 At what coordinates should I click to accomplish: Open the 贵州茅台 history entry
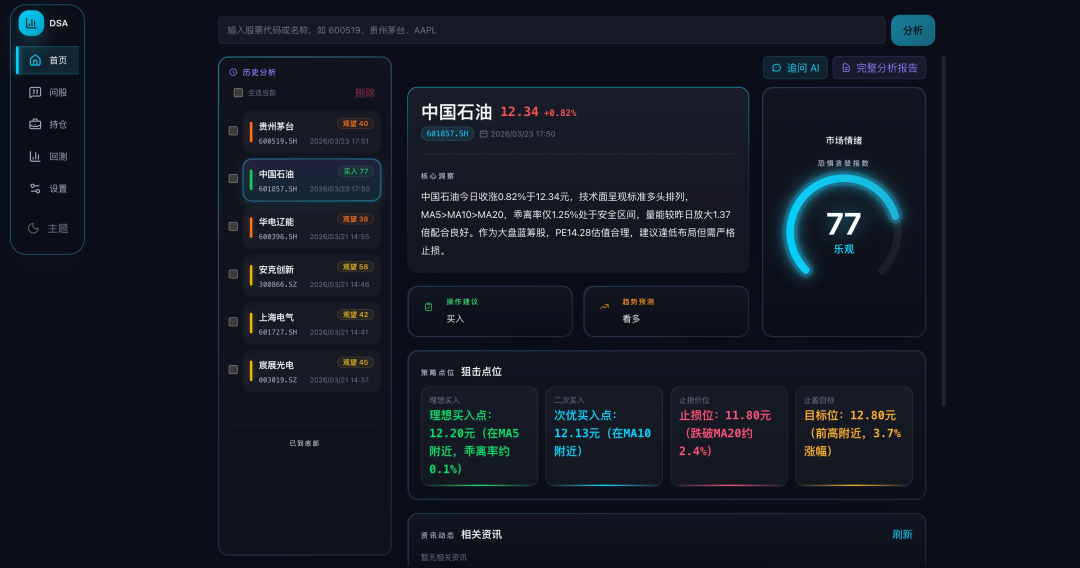click(312, 132)
